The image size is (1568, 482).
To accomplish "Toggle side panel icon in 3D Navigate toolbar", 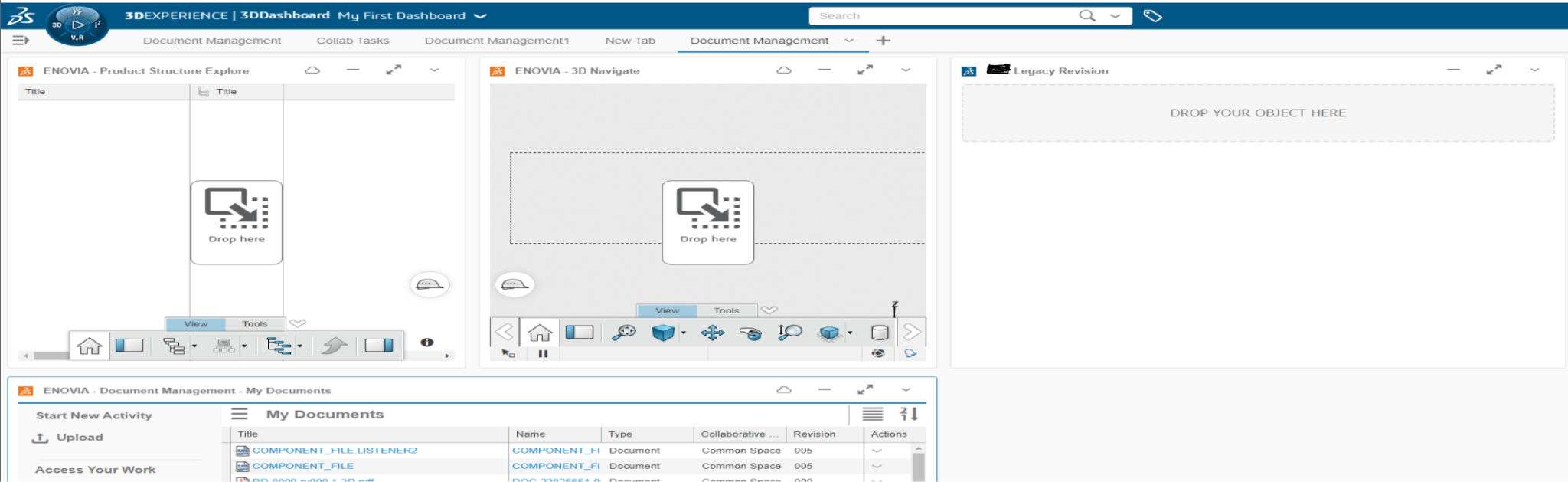I will coord(580,332).
